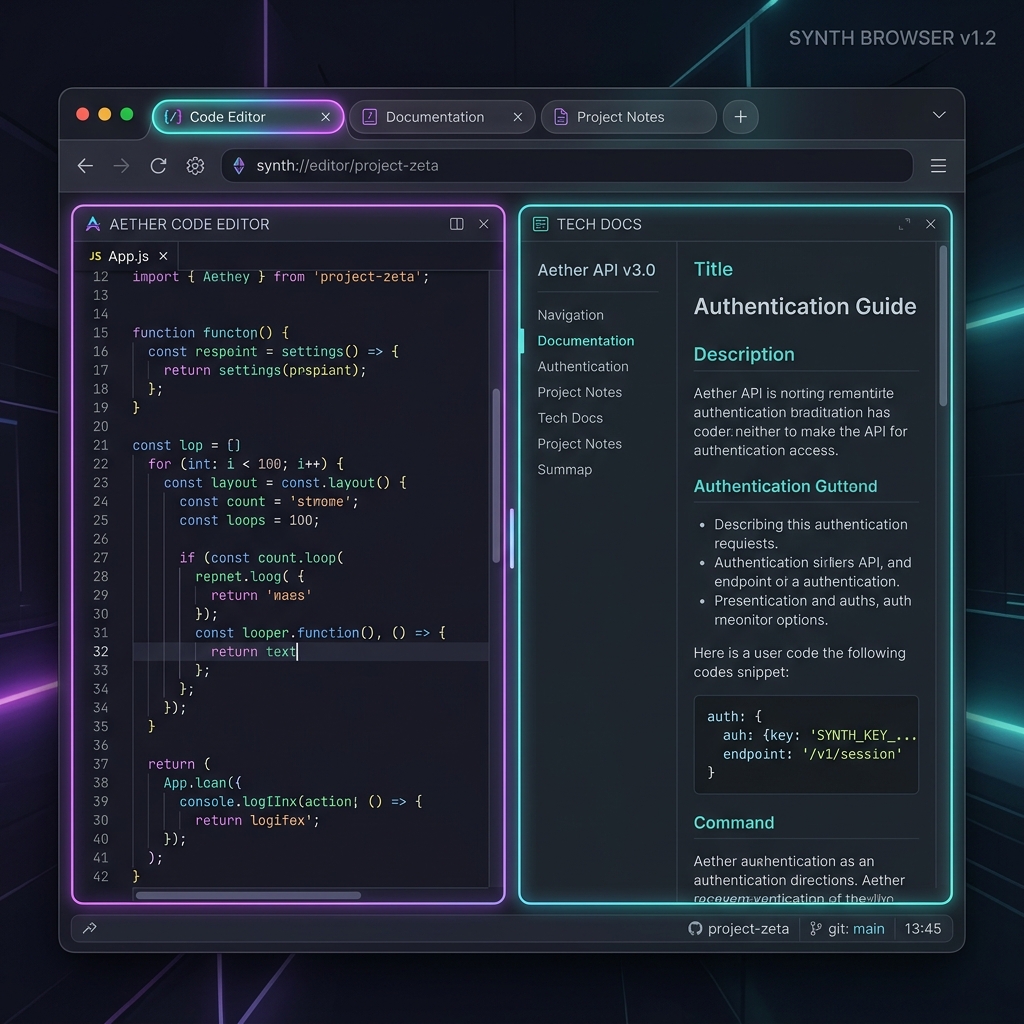Click the 13:45 clock in status bar

pyautogui.click(x=923, y=929)
